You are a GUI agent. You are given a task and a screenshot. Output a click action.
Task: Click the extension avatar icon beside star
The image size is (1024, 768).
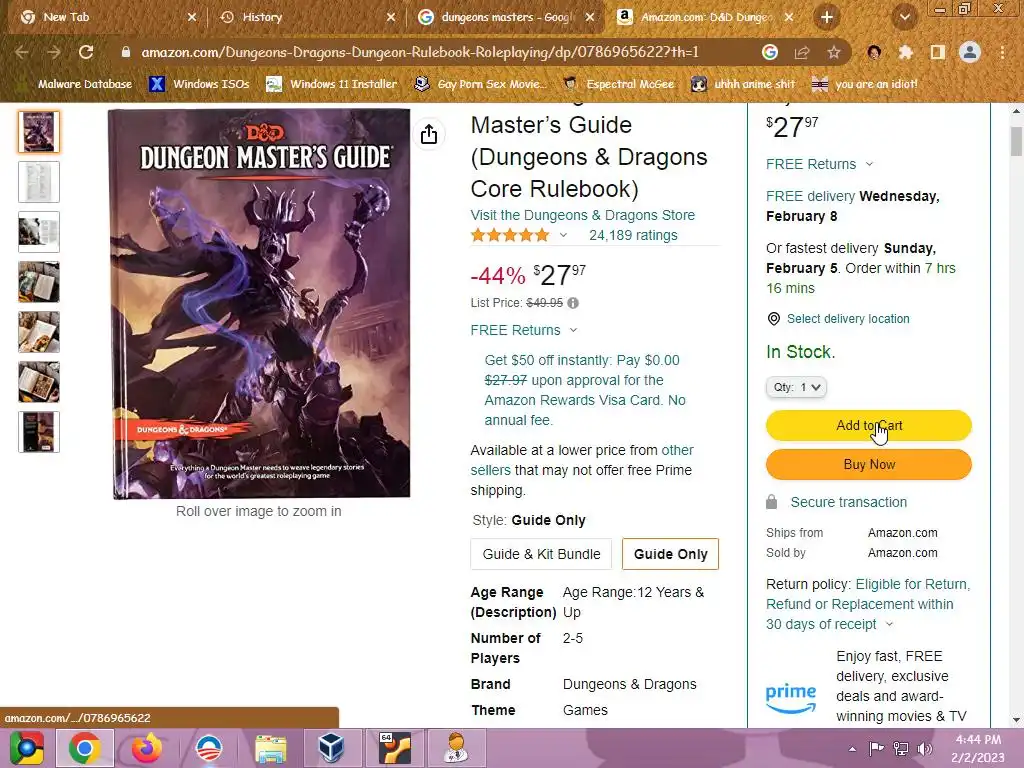click(874, 52)
